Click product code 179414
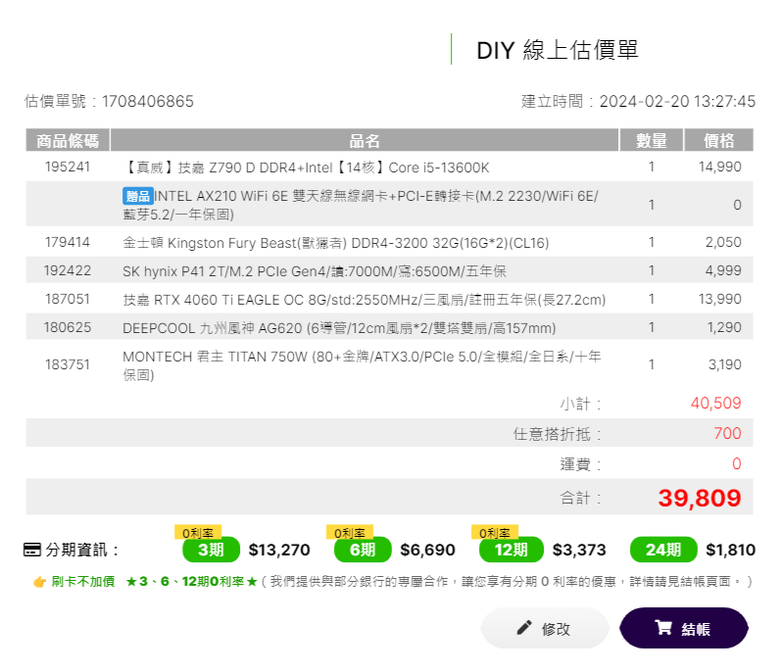Viewport: 780px width, 672px height. pos(67,242)
